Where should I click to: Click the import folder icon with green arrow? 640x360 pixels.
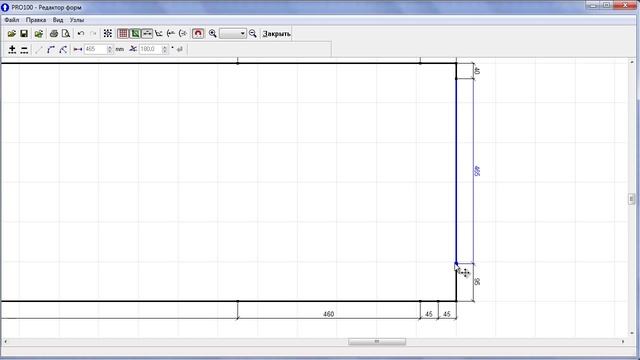click(39, 33)
